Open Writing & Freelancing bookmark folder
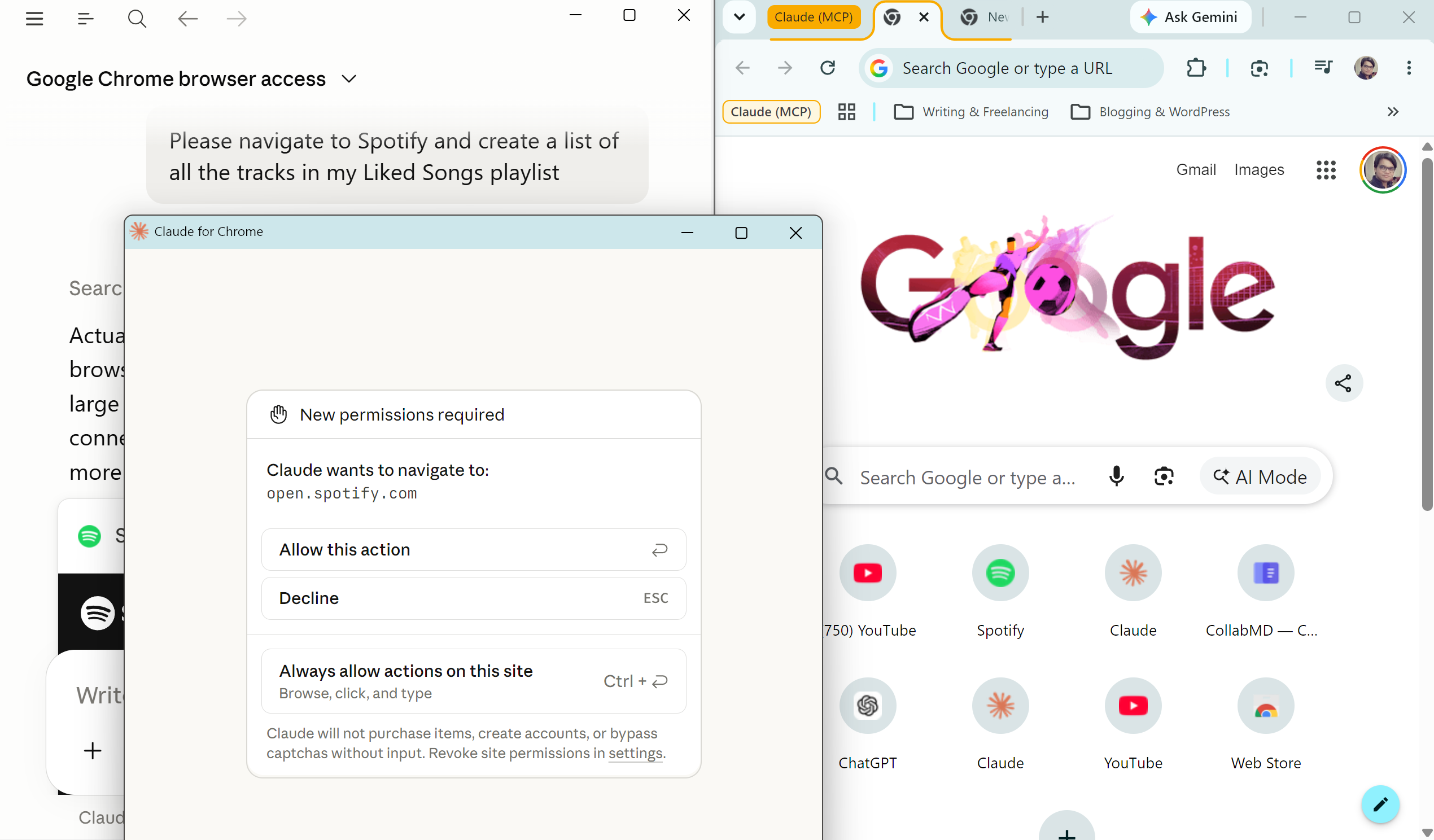This screenshot has height=840, width=1434. click(971, 112)
